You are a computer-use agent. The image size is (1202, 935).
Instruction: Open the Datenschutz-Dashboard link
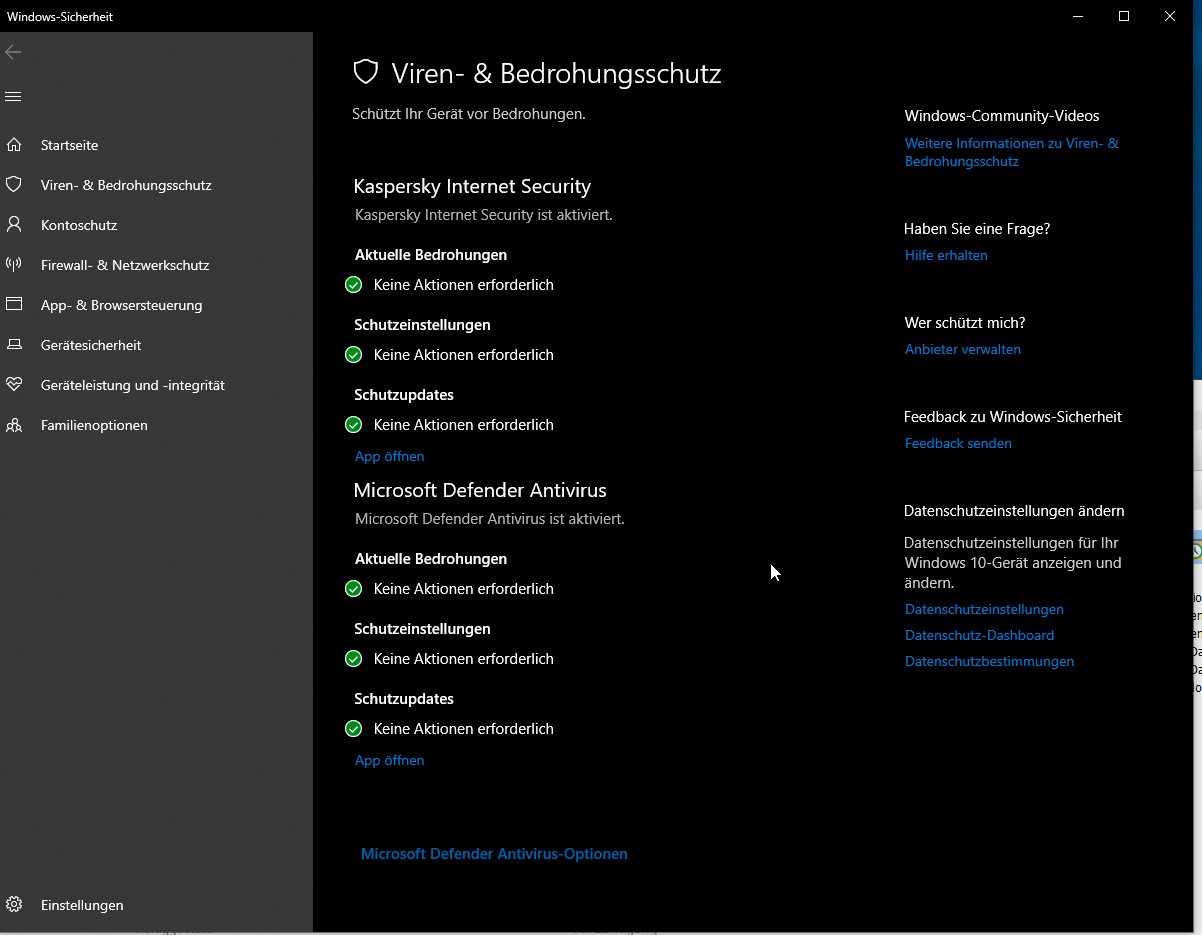979,635
